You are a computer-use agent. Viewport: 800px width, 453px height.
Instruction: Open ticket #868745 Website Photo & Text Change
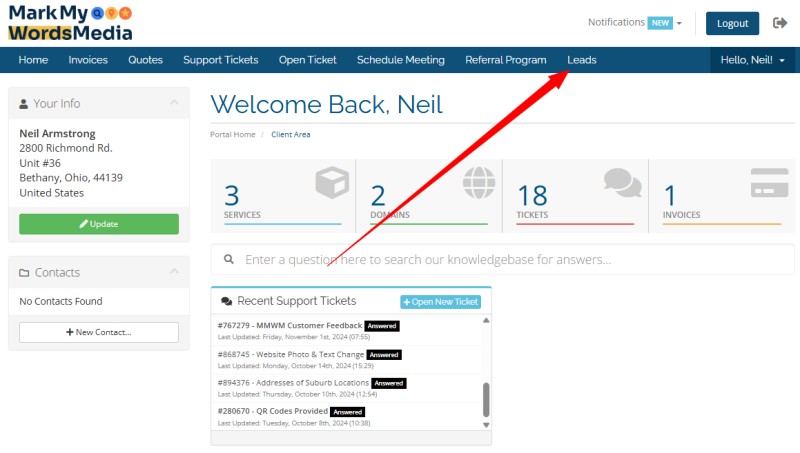pos(291,354)
